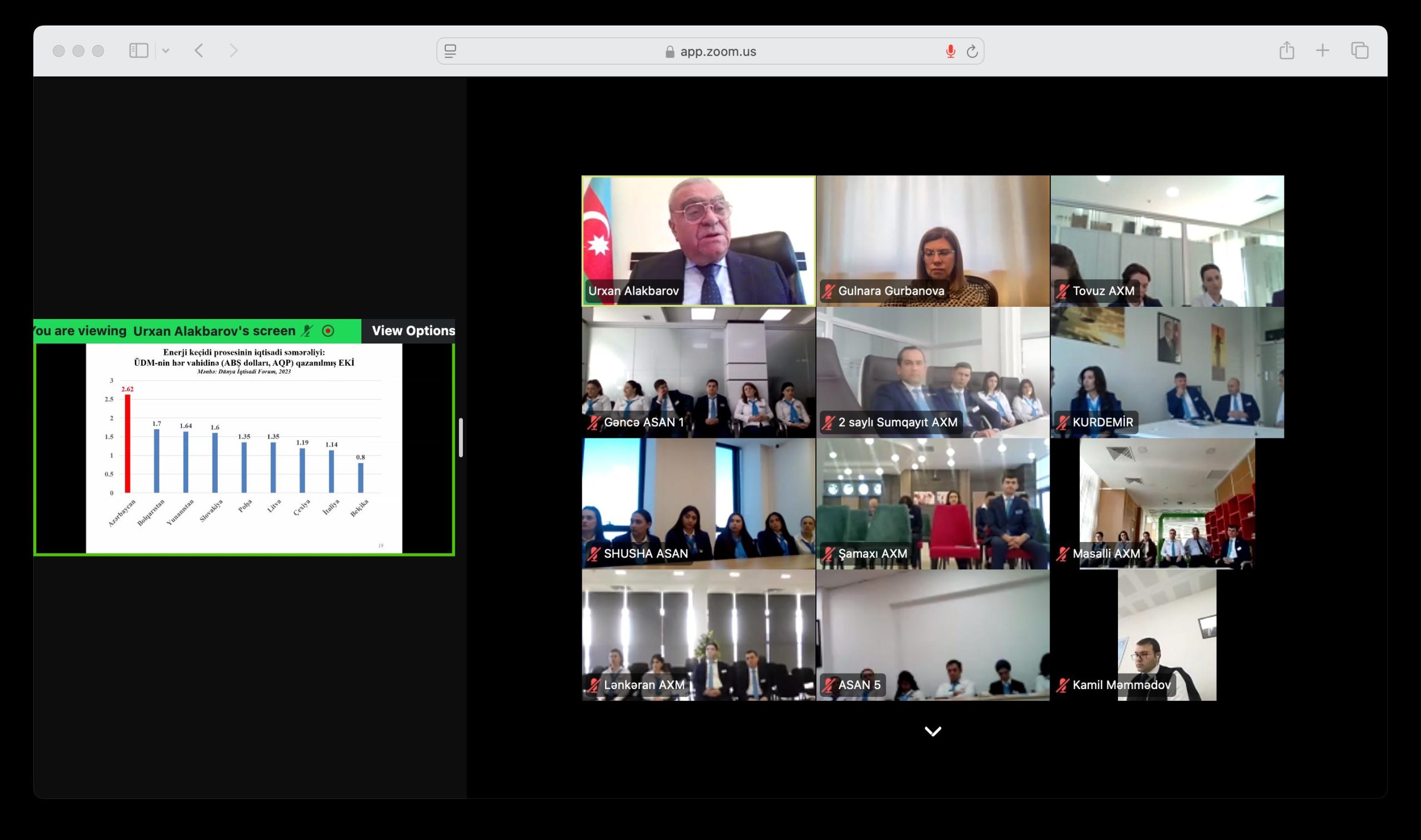Click the forward navigation arrow
This screenshot has height=840, width=1421.
[233, 51]
